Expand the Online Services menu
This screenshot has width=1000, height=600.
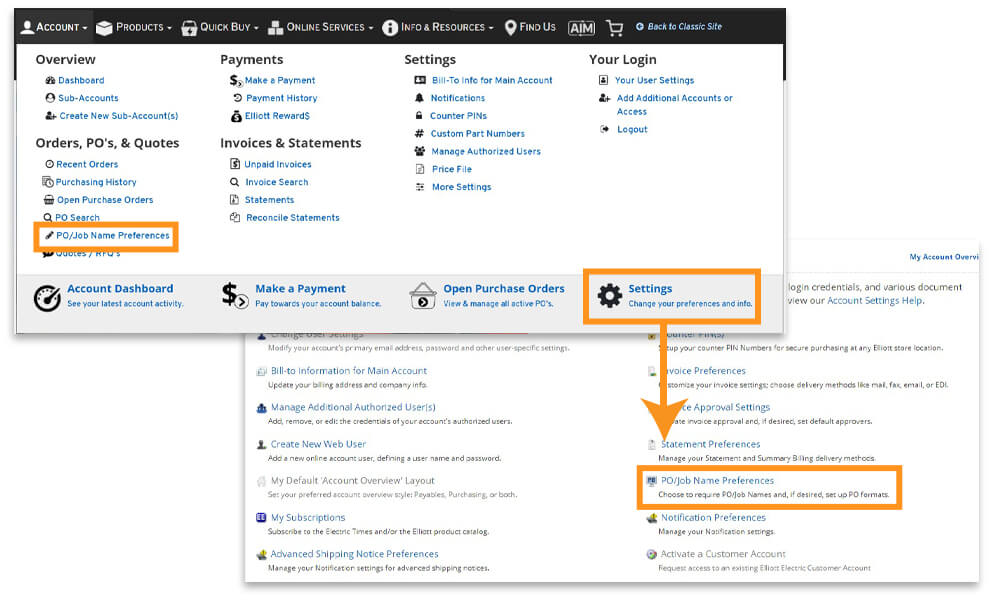[x=320, y=27]
